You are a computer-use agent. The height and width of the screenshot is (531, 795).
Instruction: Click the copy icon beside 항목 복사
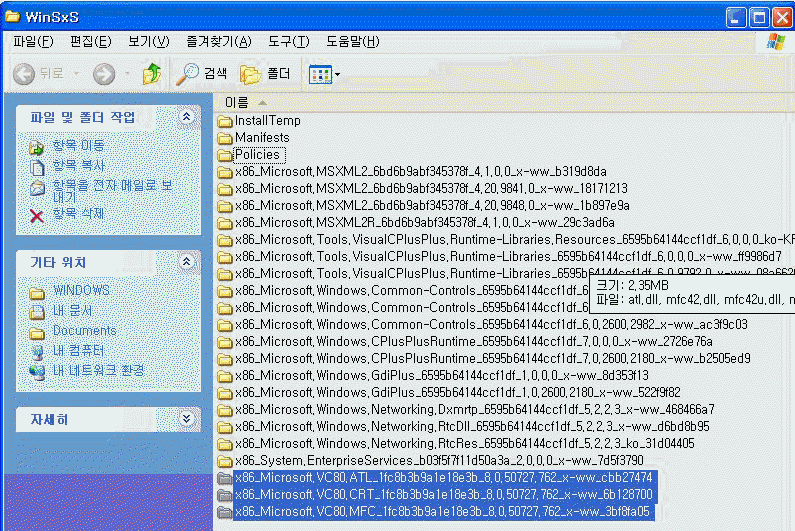(37, 167)
